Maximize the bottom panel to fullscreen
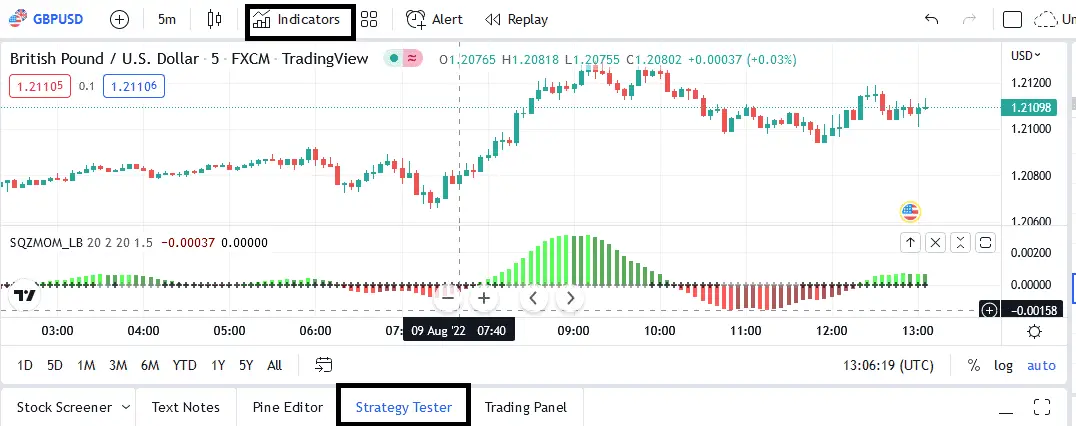The height and width of the screenshot is (426, 1076). pyautogui.click(x=1042, y=407)
